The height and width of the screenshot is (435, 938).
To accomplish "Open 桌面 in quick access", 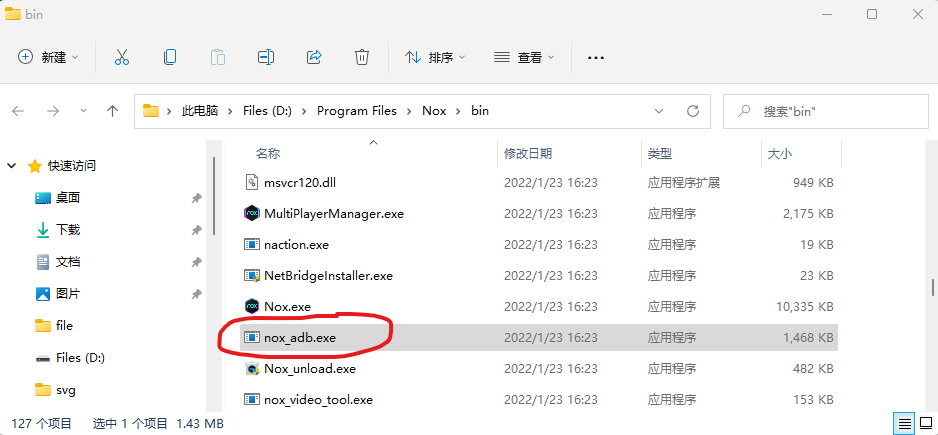I will click(x=57, y=198).
